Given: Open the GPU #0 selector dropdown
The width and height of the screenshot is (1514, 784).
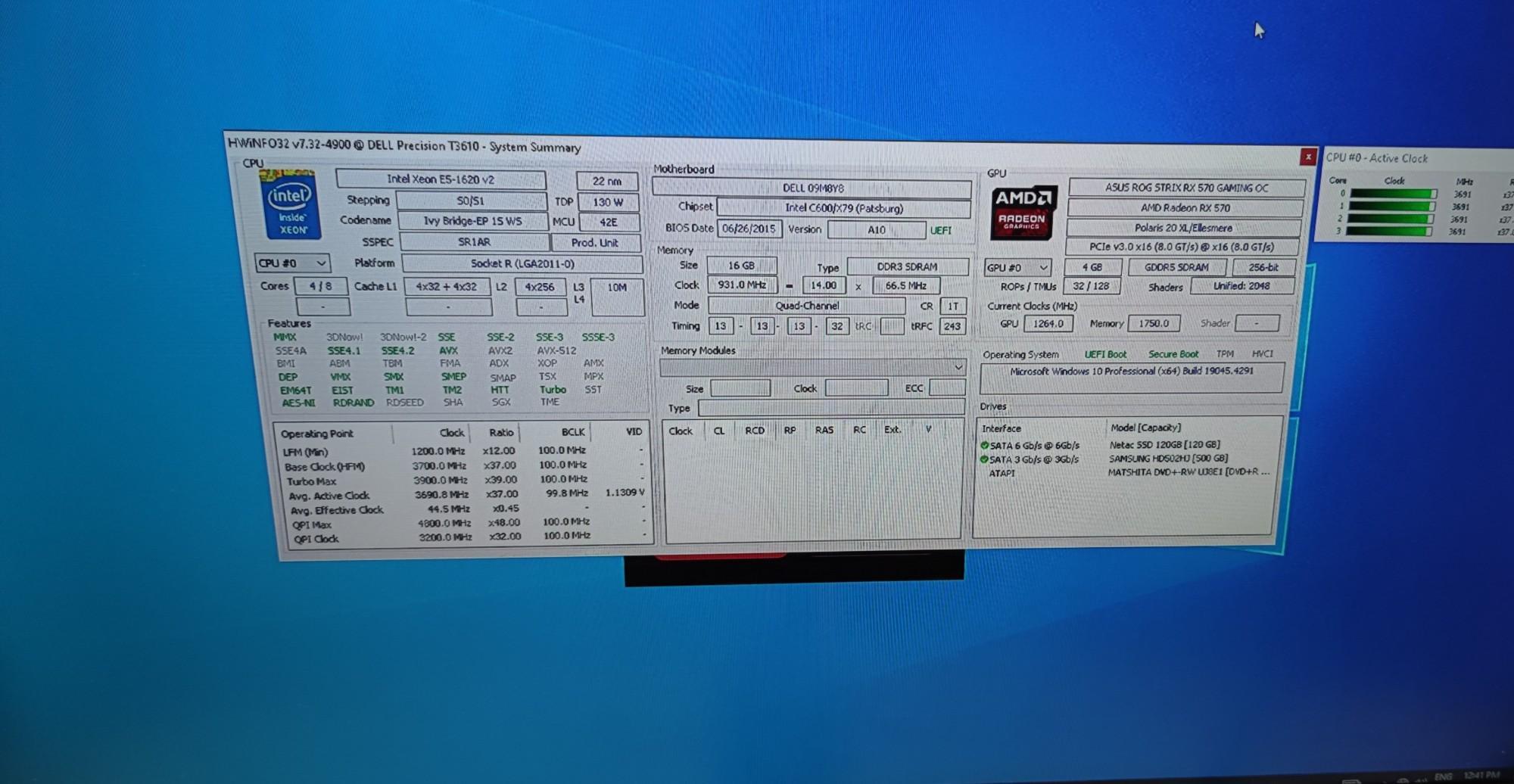Looking at the screenshot, I should click(1017, 267).
